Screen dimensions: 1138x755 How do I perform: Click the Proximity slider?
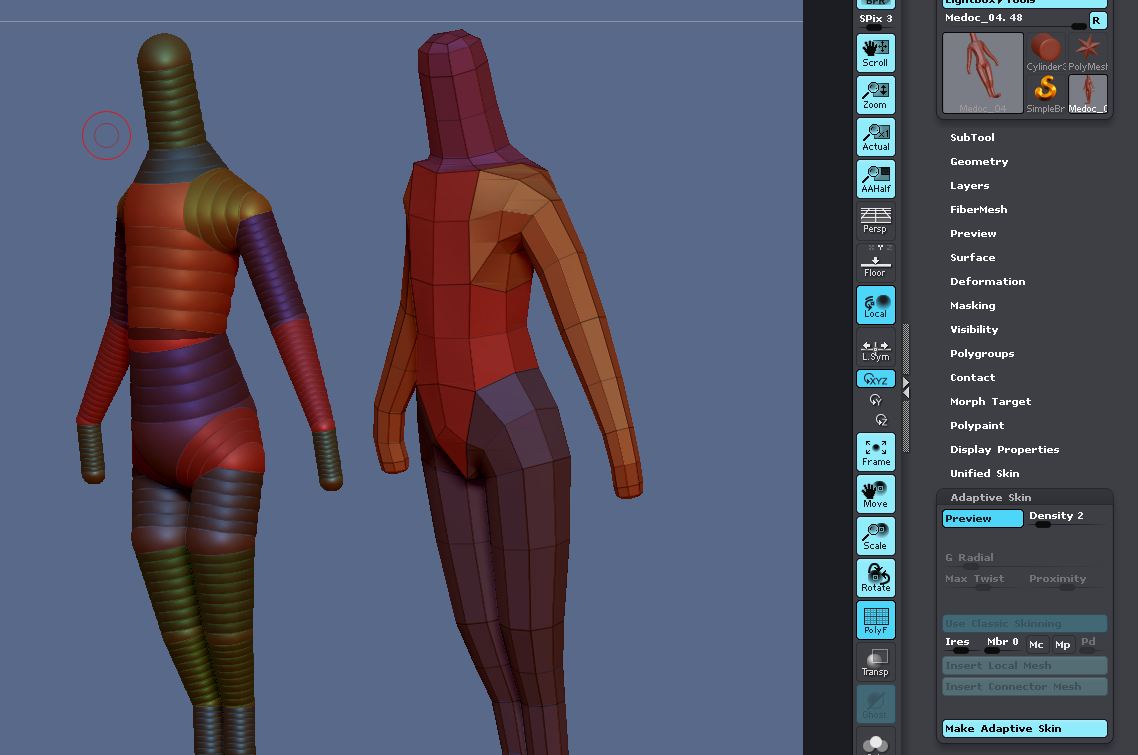1067,580
